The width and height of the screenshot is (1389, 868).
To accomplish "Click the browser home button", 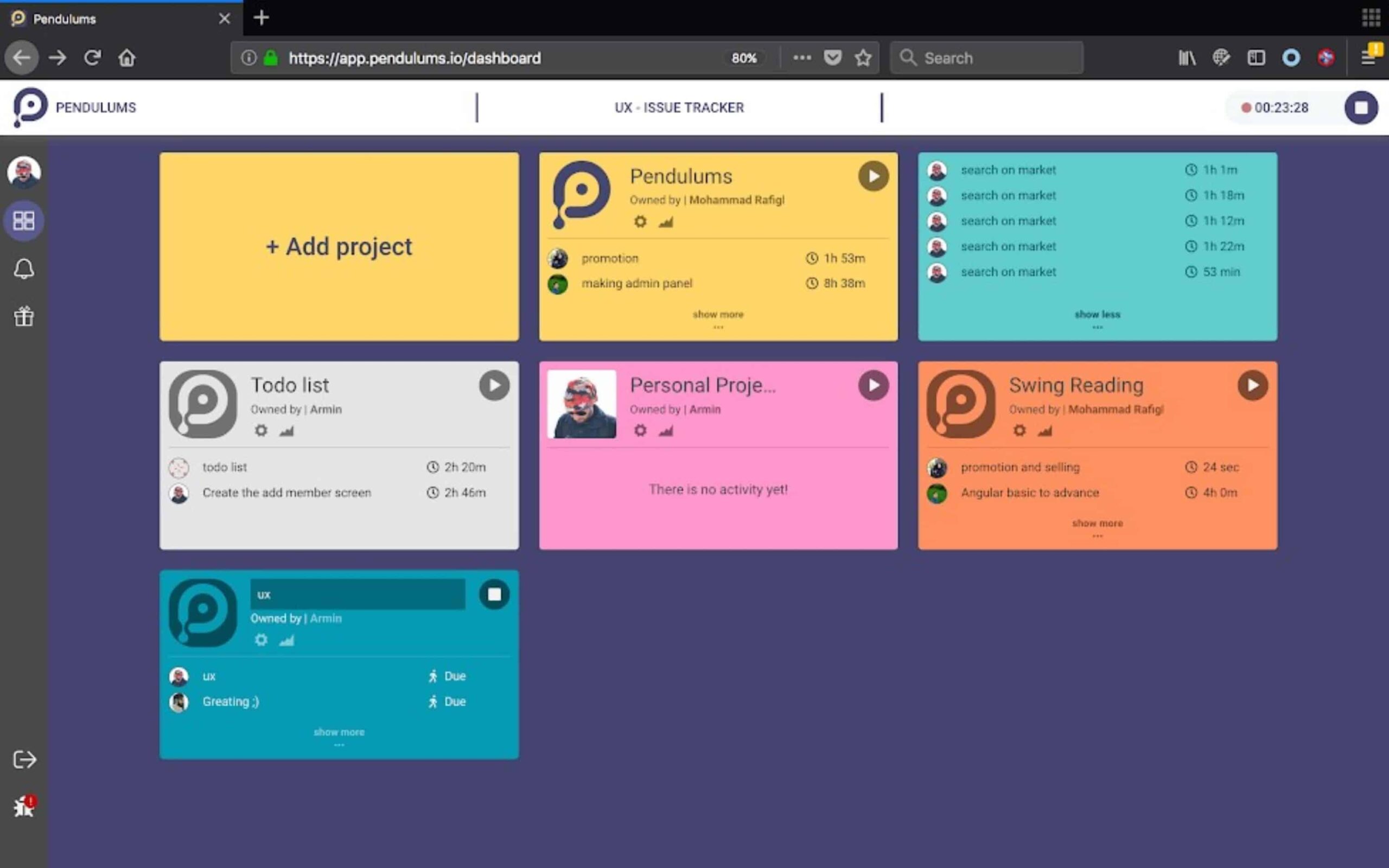I will click(x=127, y=58).
